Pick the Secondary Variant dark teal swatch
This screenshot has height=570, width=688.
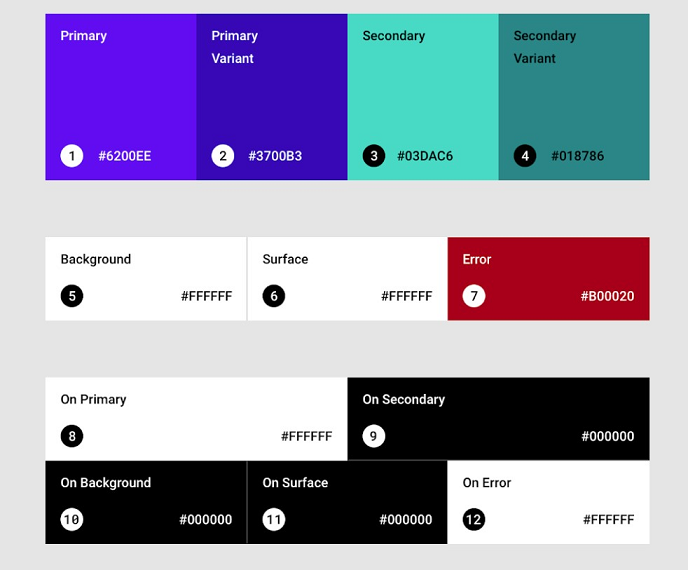574,97
